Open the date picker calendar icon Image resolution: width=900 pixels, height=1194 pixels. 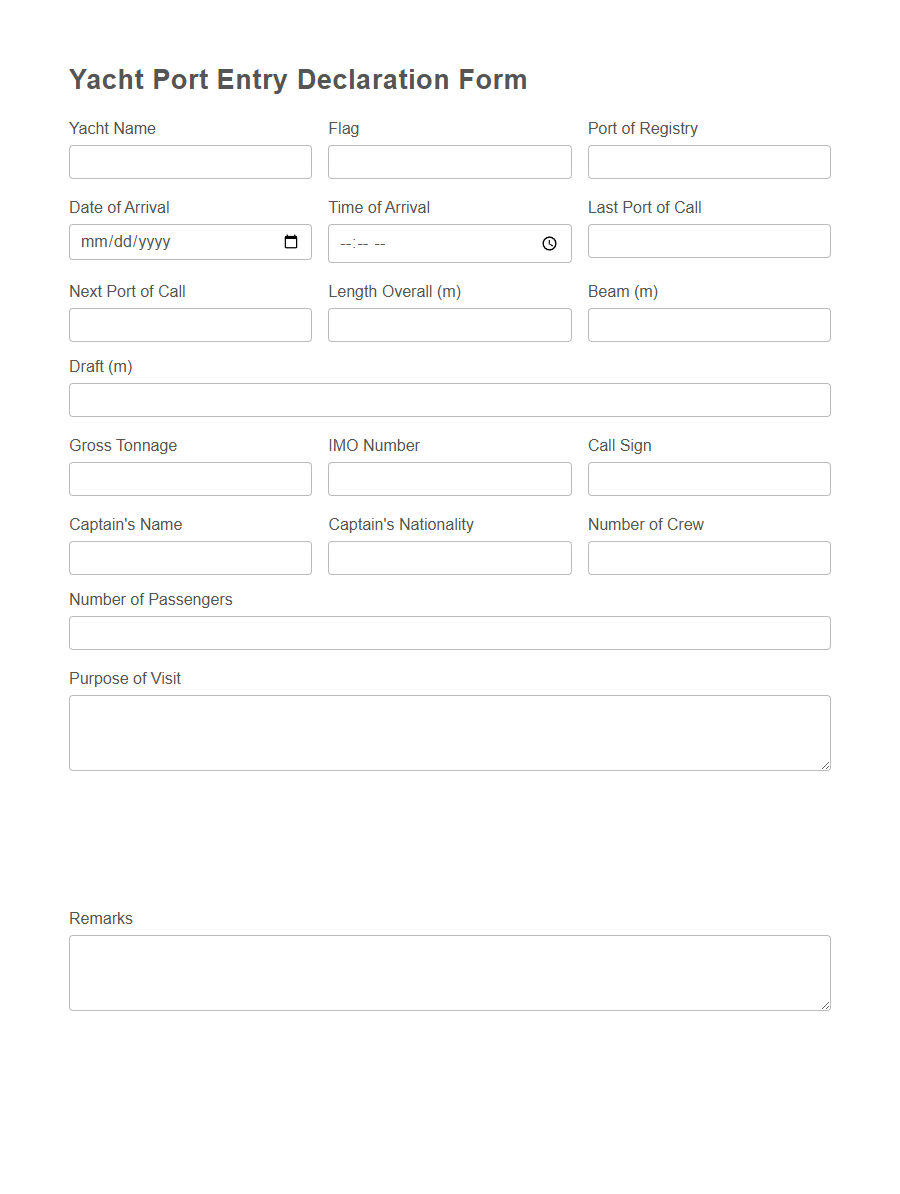click(x=291, y=241)
